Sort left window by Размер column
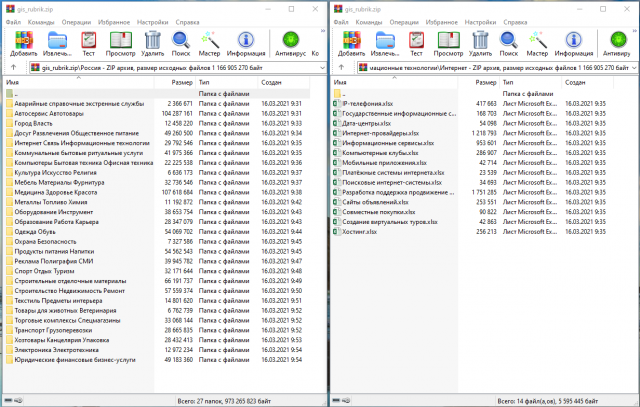 [x=181, y=82]
